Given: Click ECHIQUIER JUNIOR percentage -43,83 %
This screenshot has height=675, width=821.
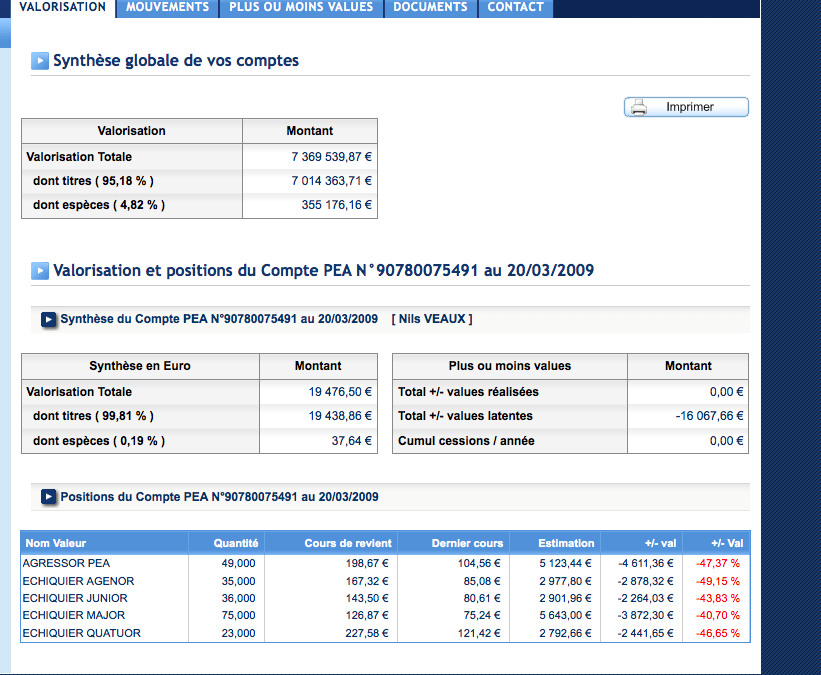Looking at the screenshot, I should click(717, 598).
